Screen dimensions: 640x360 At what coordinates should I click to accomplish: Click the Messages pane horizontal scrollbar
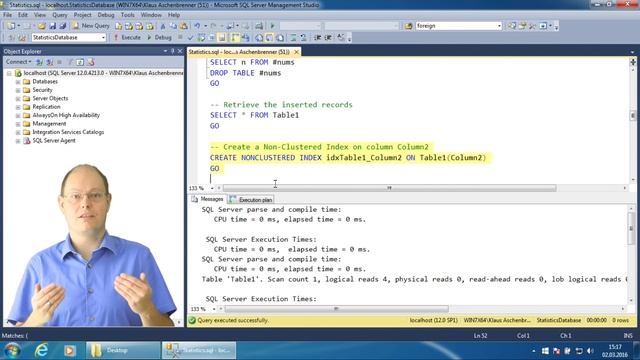(x=336, y=309)
